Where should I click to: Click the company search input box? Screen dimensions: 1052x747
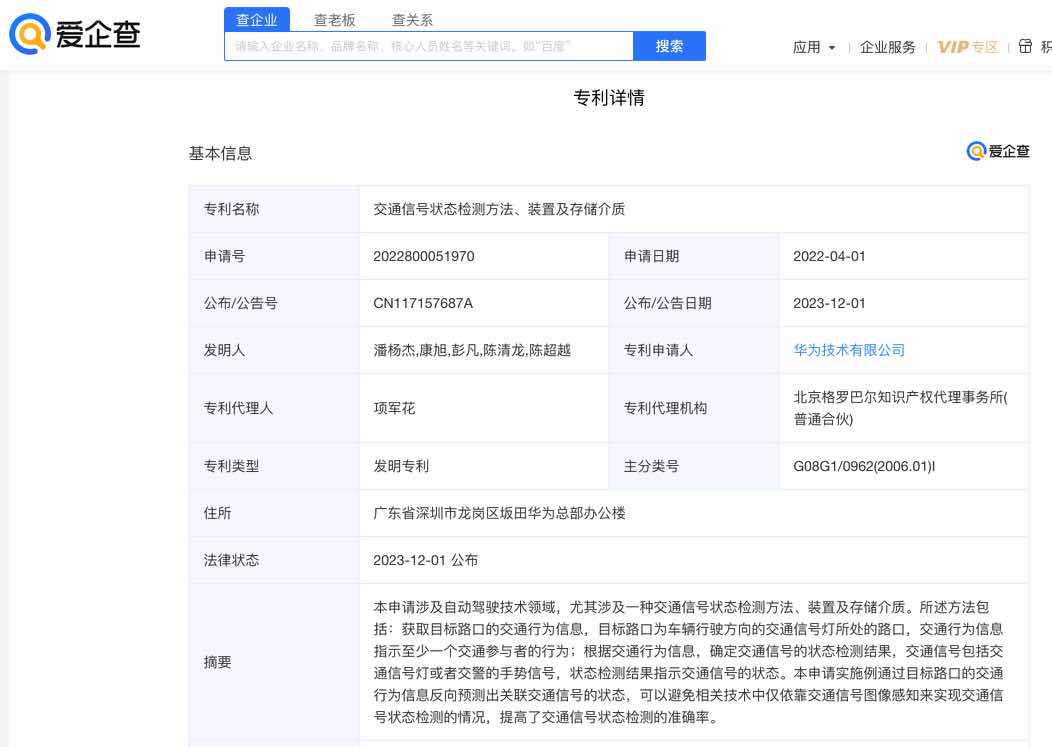pyautogui.click(x=428, y=45)
